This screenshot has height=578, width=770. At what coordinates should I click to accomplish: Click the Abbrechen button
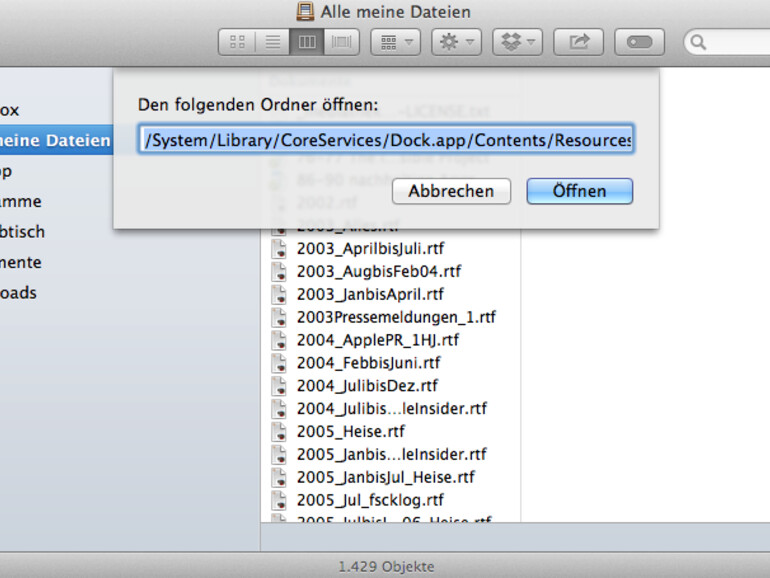click(x=451, y=191)
